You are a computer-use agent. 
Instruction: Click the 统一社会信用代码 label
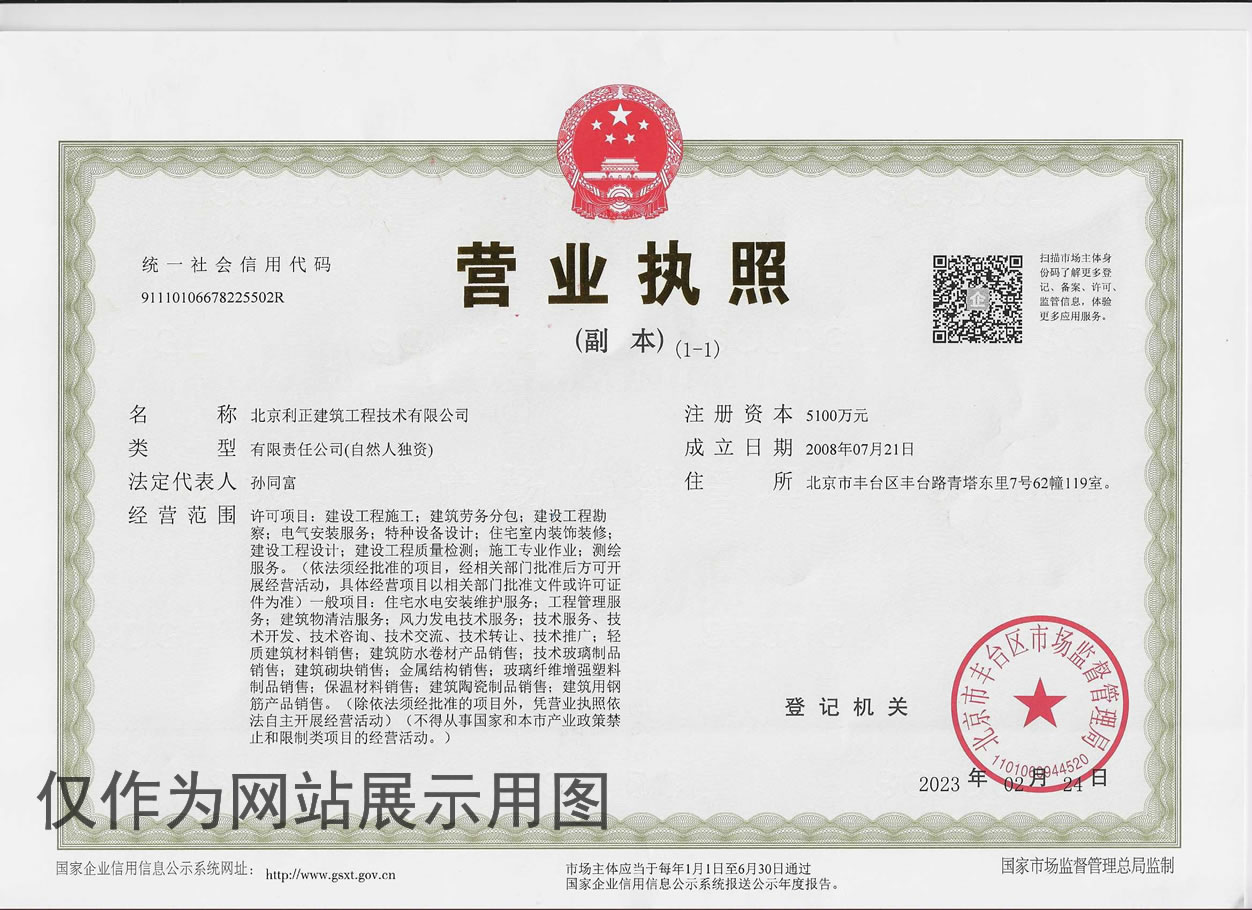[236, 265]
